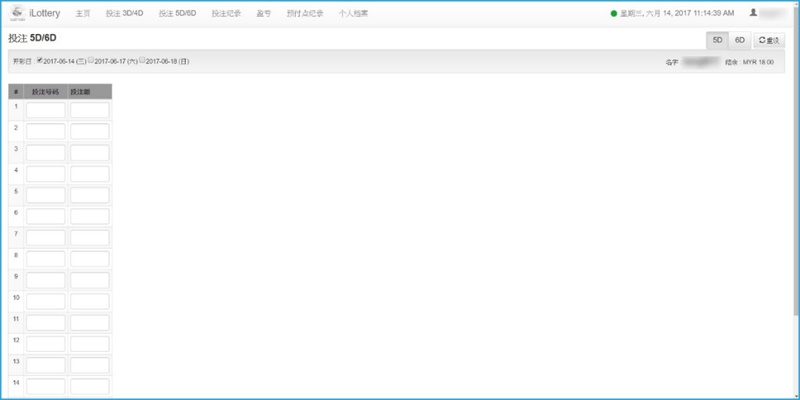Switch to the 5D tab
The image size is (800, 400).
tap(717, 40)
